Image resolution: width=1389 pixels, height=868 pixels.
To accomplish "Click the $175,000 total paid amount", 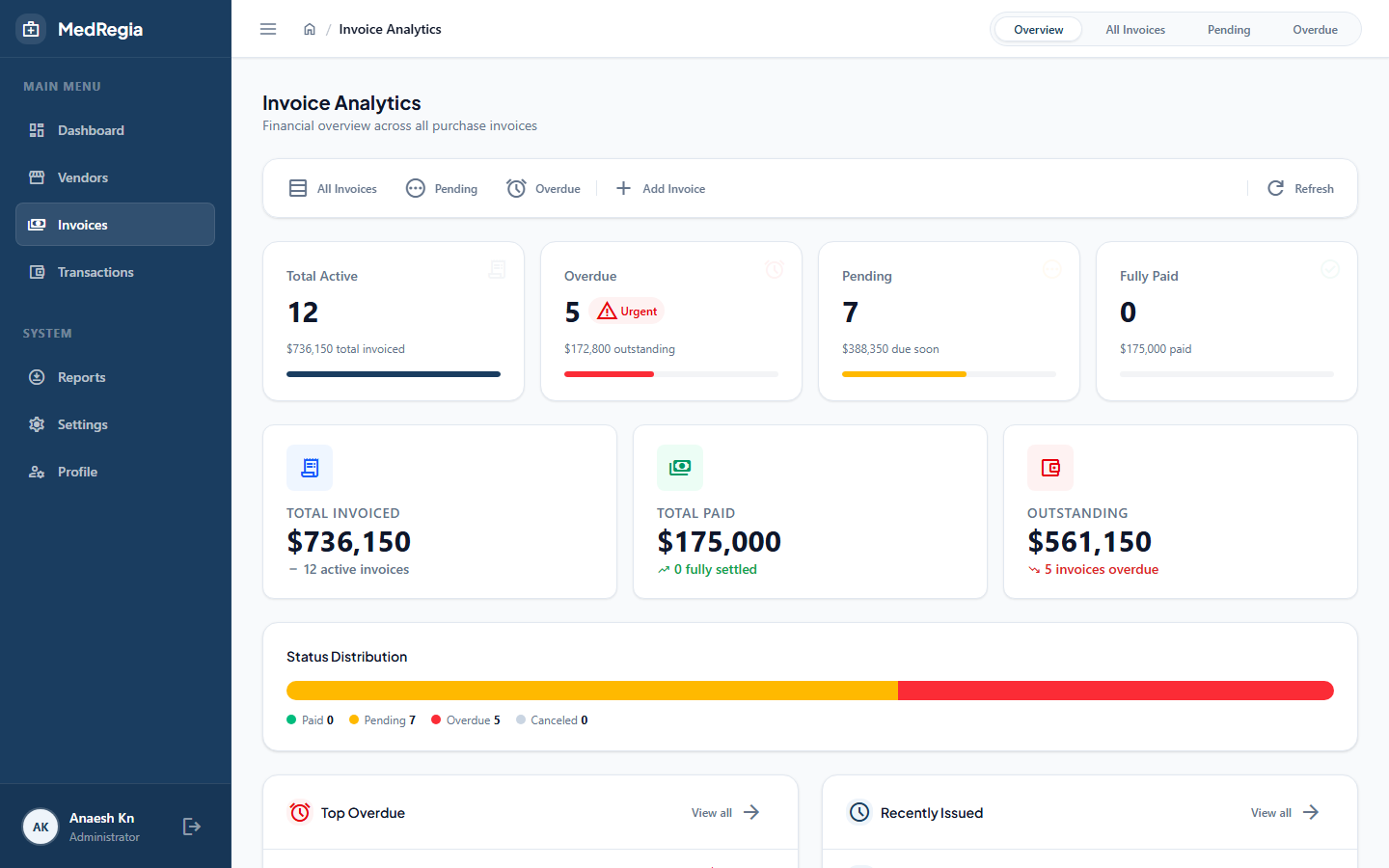I will point(719,542).
